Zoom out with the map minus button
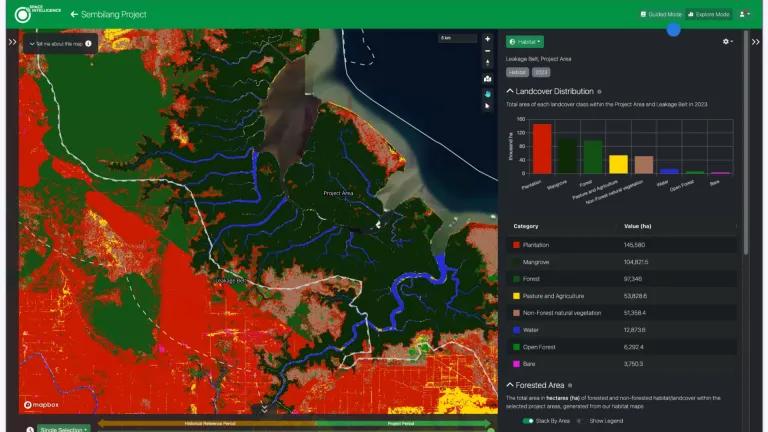This screenshot has height=432, width=768. click(x=487, y=51)
